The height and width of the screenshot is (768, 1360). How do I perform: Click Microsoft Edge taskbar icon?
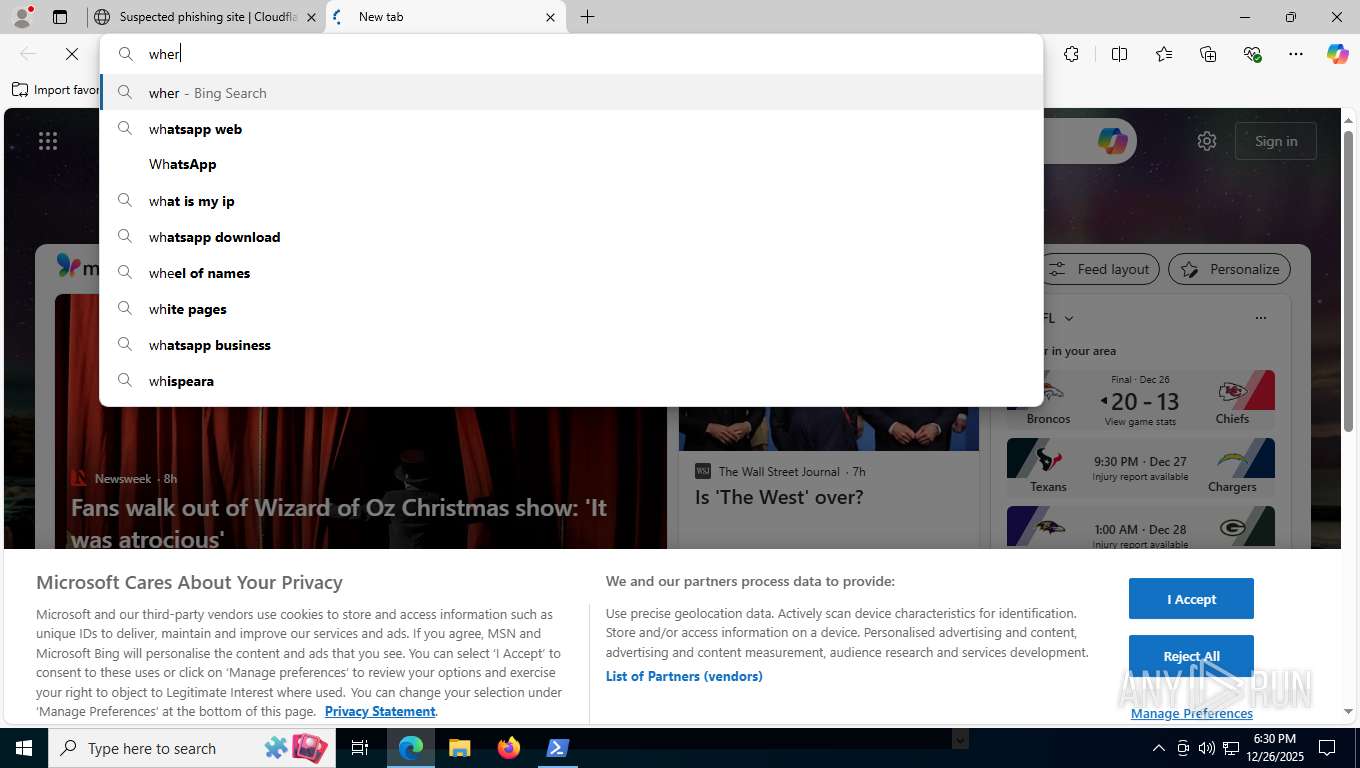[x=411, y=748]
